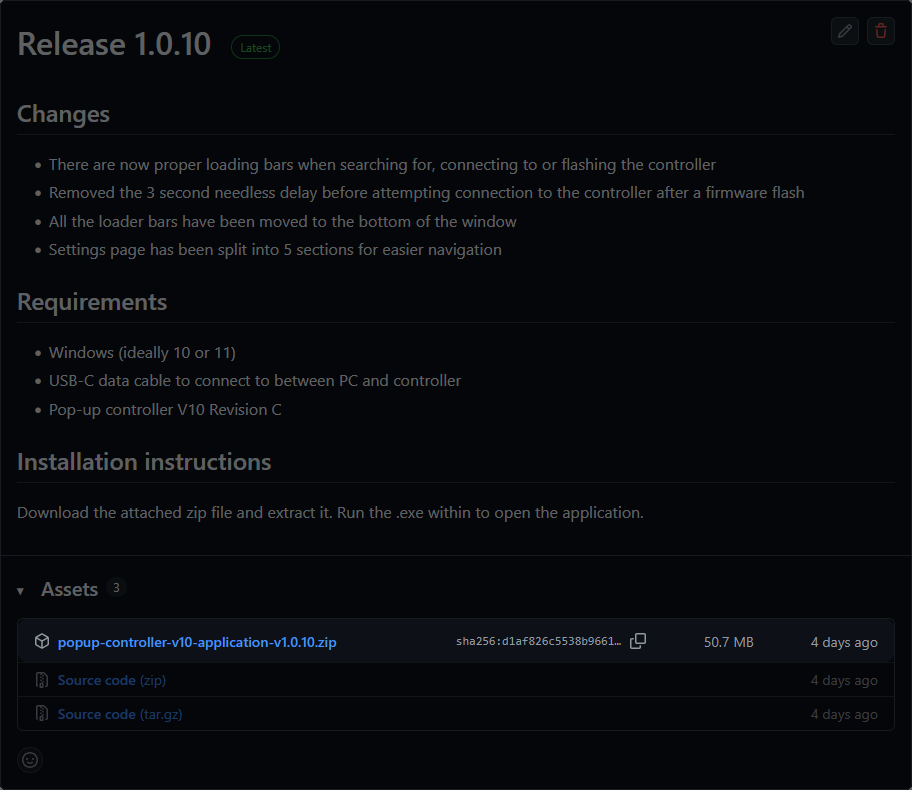This screenshot has height=790, width=912.
Task: Click the 50.7 MB file size label
Action: tap(728, 642)
